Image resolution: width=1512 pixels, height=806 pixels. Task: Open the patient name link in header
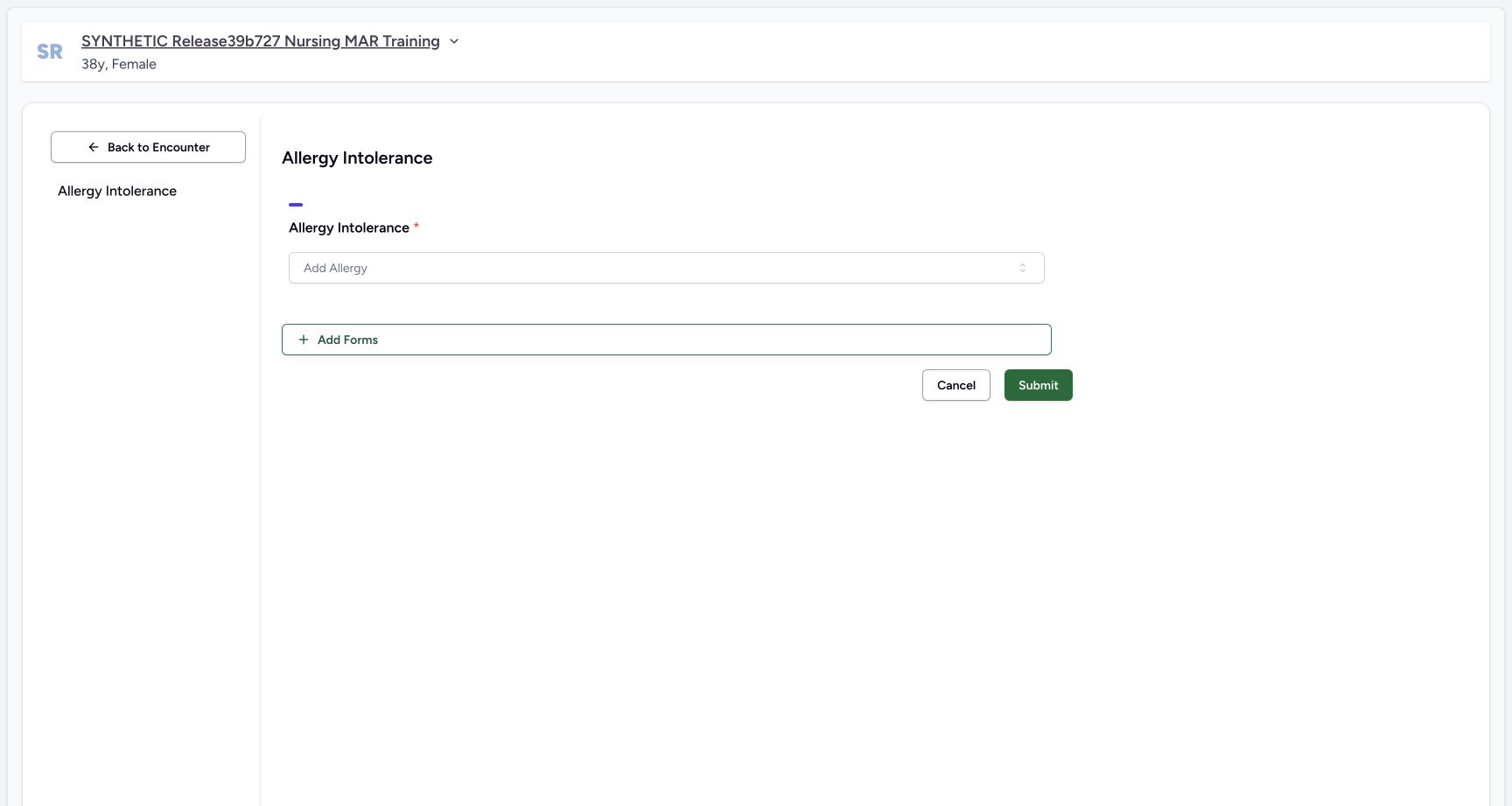point(261,41)
